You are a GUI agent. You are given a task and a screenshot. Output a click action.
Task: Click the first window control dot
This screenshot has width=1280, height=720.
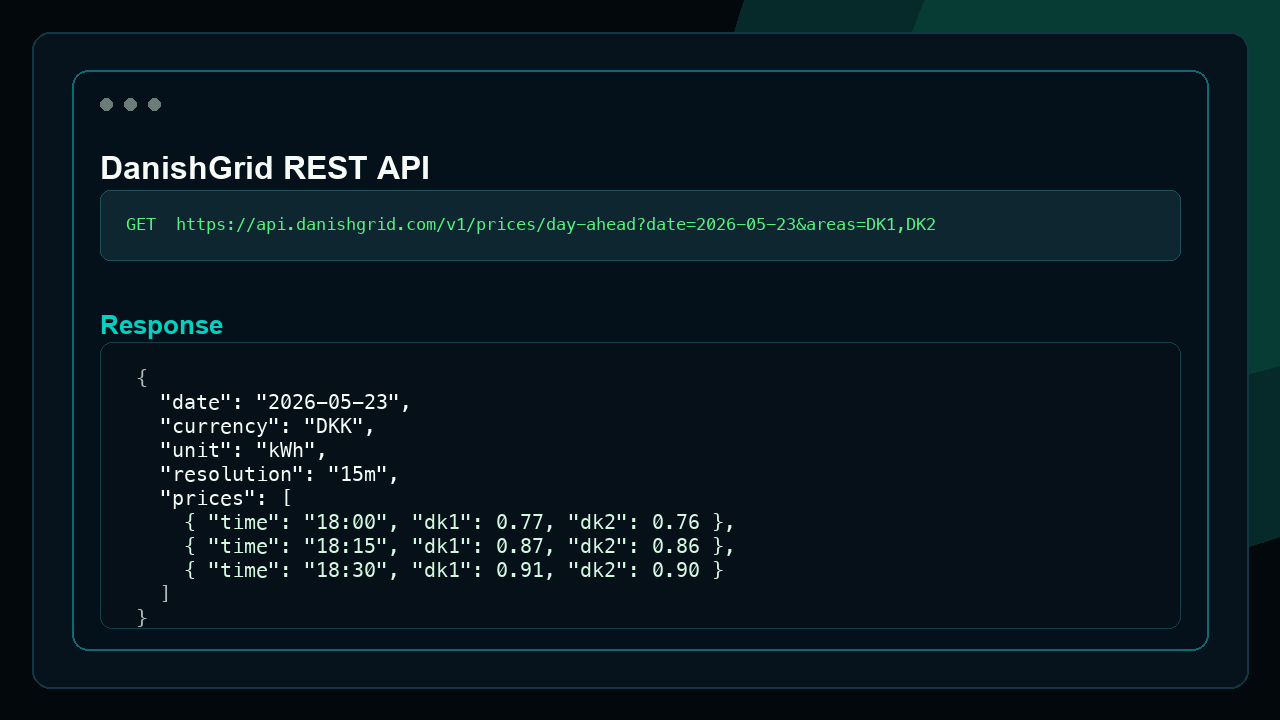point(106,104)
